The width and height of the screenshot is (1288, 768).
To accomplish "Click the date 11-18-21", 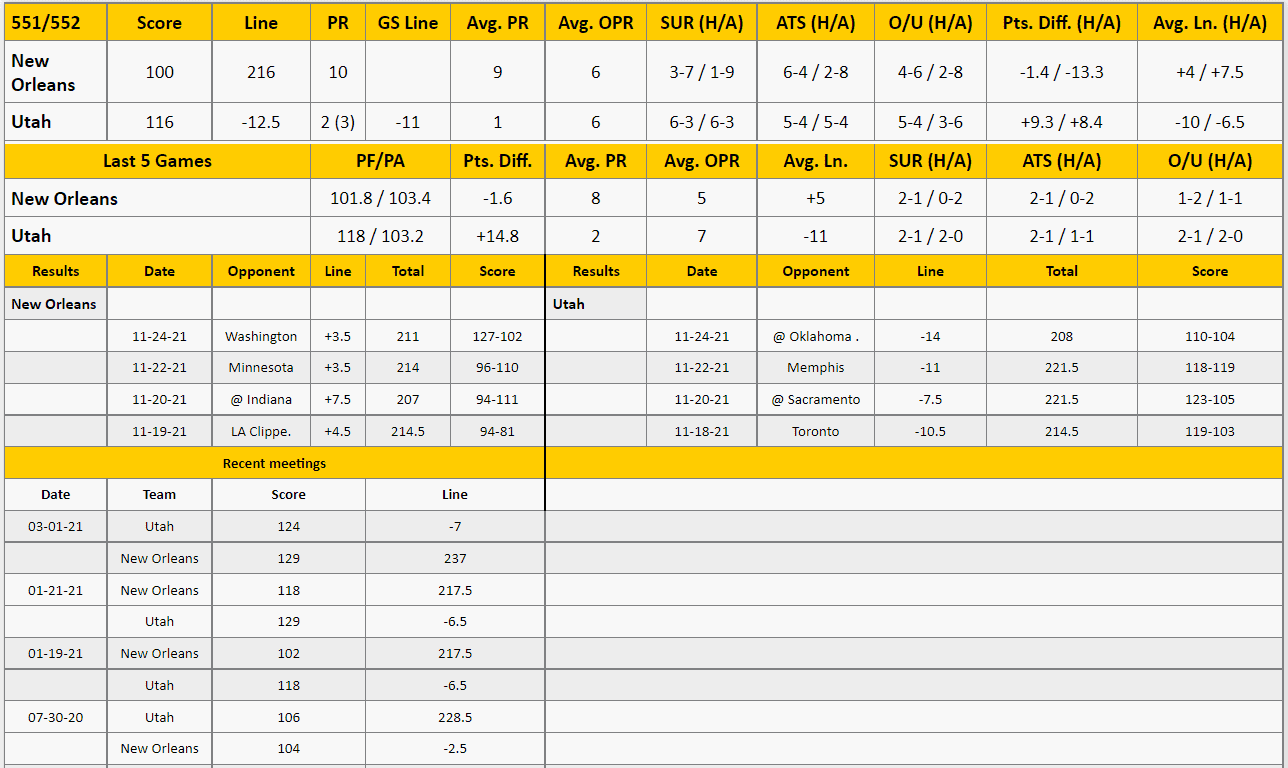I will tap(702, 431).
